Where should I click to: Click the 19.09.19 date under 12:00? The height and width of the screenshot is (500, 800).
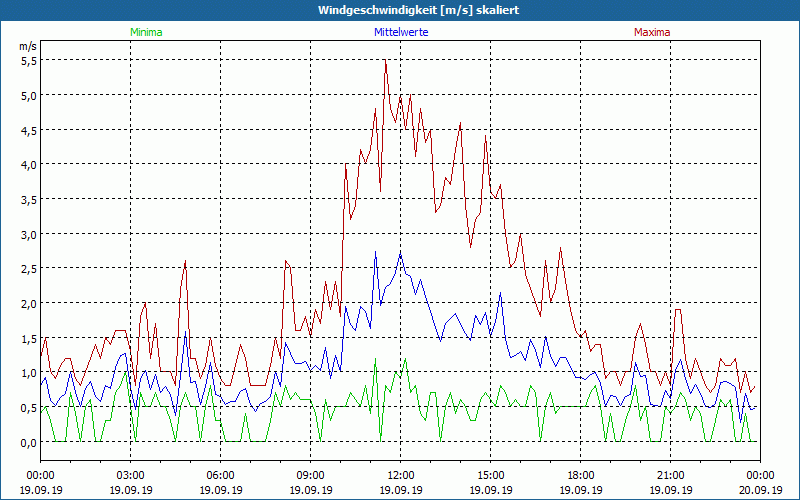pyautogui.click(x=401, y=490)
